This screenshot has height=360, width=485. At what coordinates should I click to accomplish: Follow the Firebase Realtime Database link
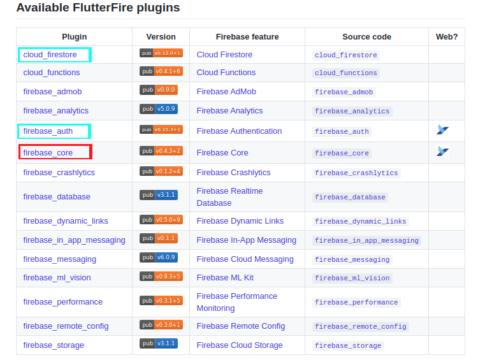(x=230, y=197)
